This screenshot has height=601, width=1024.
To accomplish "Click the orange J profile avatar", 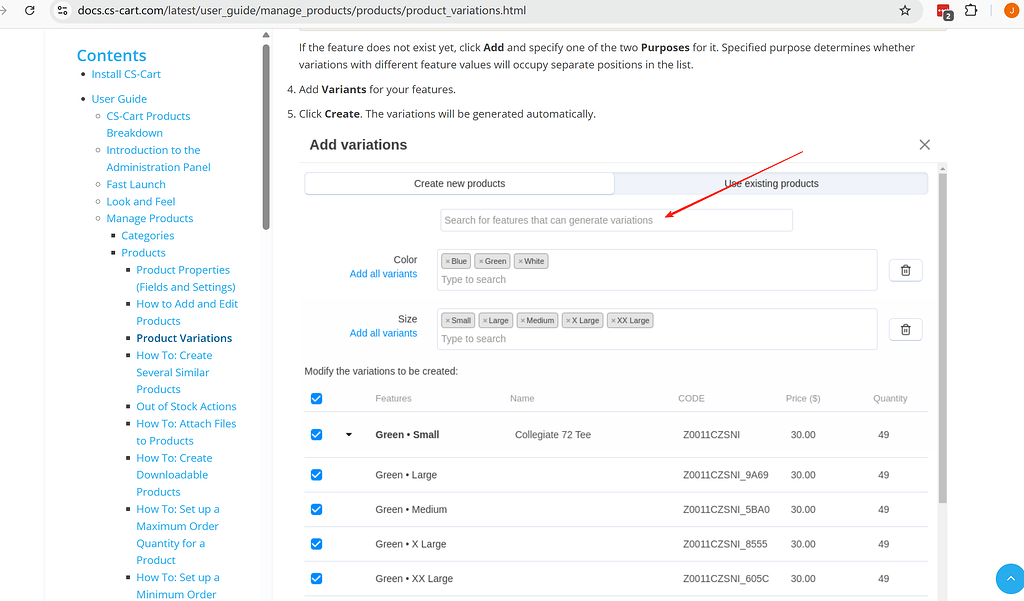I will (1007, 12).
